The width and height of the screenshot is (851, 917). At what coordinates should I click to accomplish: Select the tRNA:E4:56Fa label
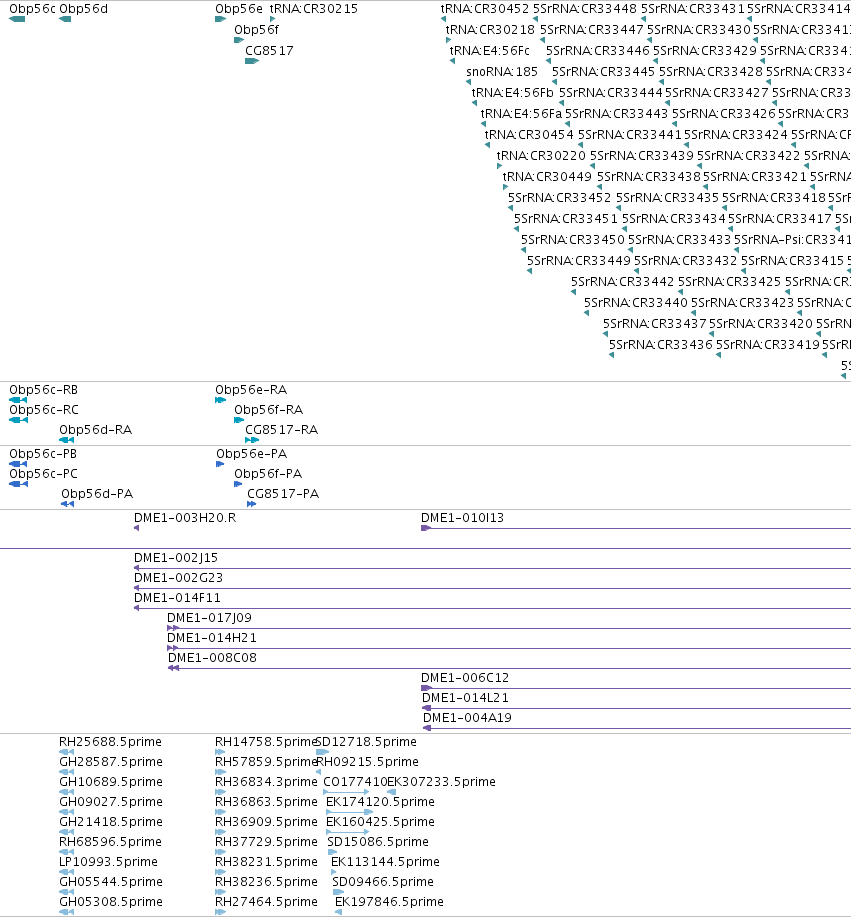521,114
